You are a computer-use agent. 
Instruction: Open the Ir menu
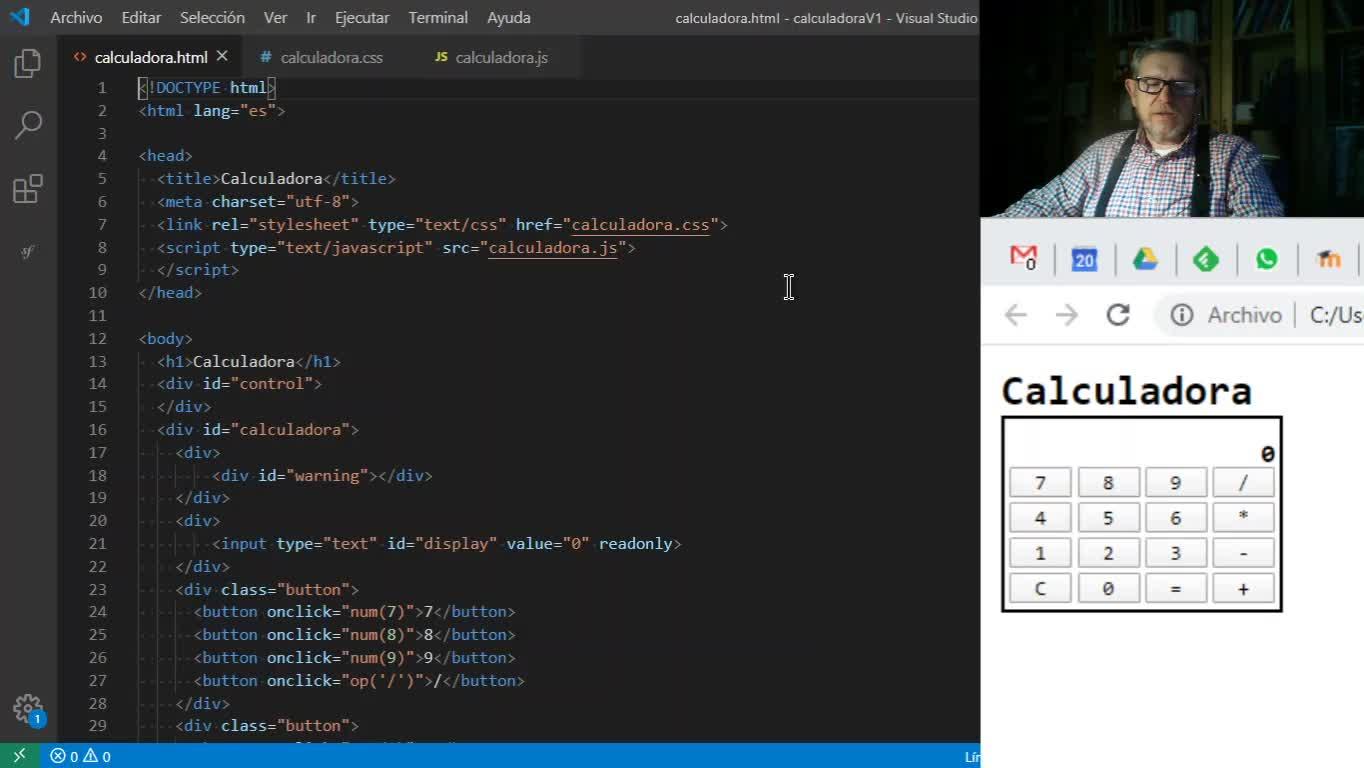[311, 17]
